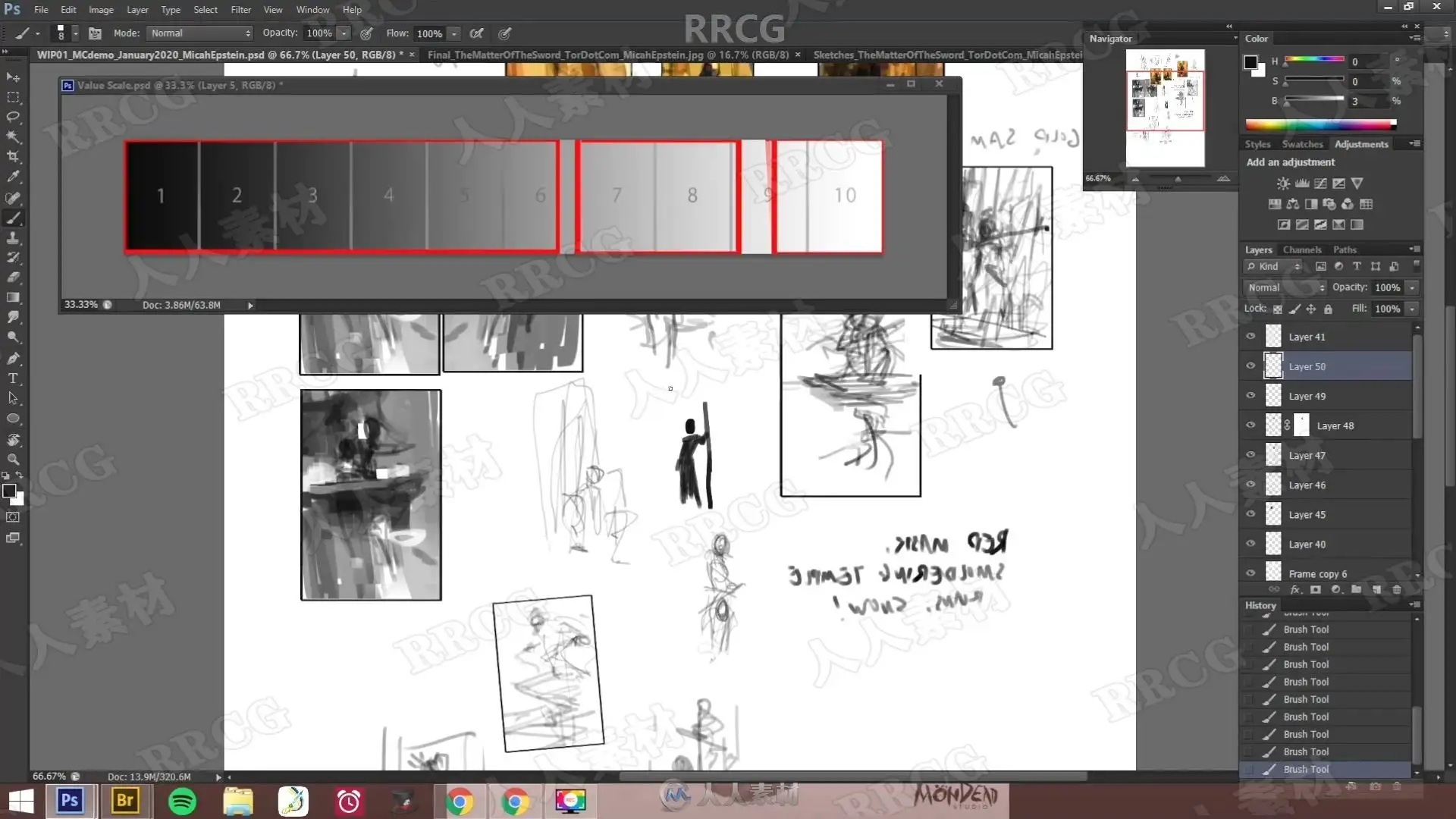This screenshot has height=819, width=1456.
Task: Toggle Quick Mask mode icon
Action: tap(13, 517)
